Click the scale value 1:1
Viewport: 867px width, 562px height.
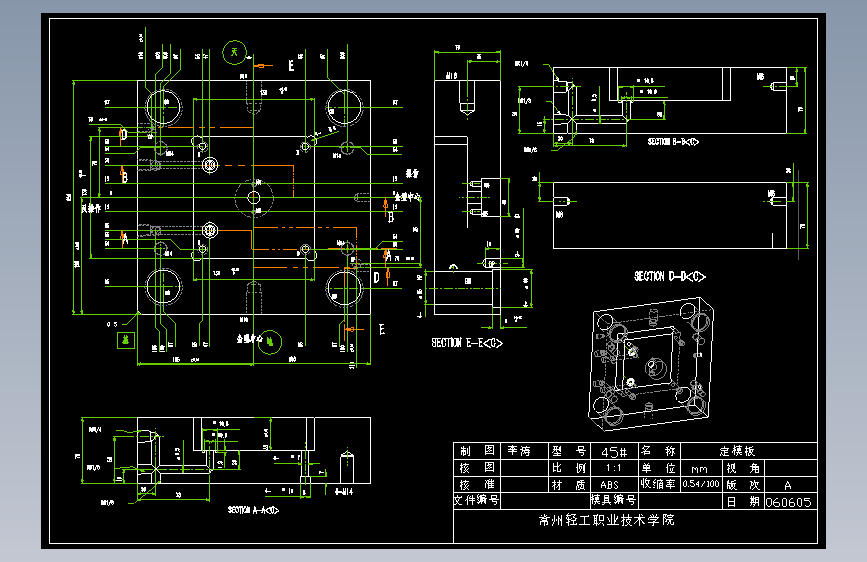(x=614, y=469)
